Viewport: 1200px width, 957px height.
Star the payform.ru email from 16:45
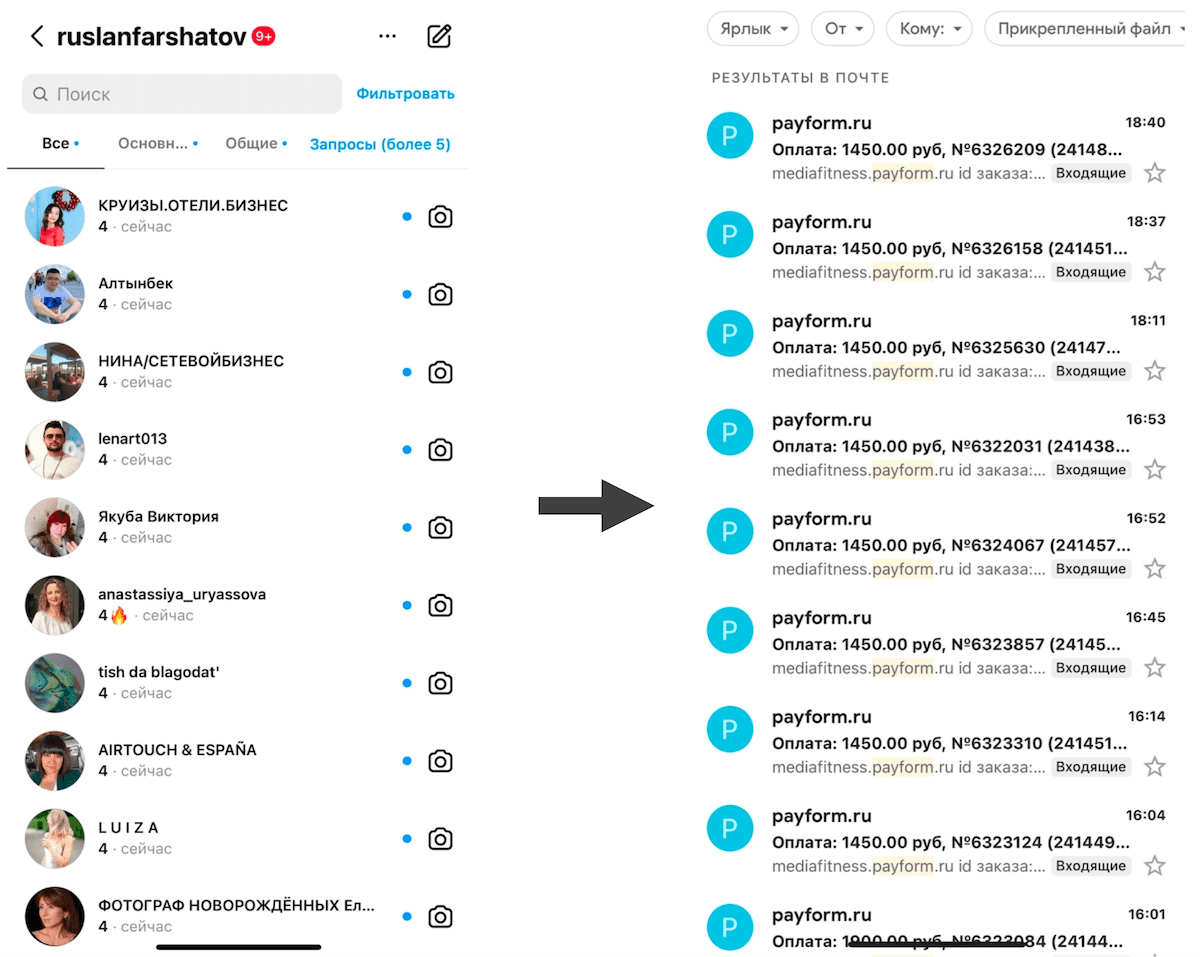tap(1155, 668)
